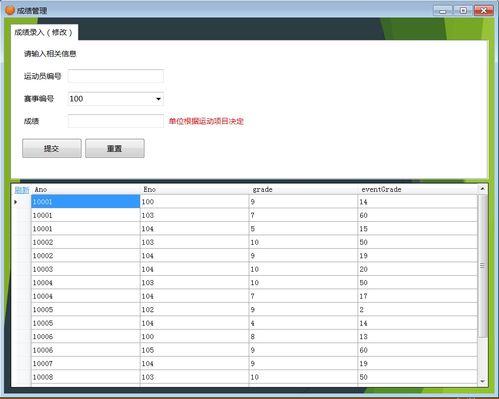Viewport: 499px width, 399px height.
Task: Click the grid scrollbar down arrow
Action: tap(482, 381)
